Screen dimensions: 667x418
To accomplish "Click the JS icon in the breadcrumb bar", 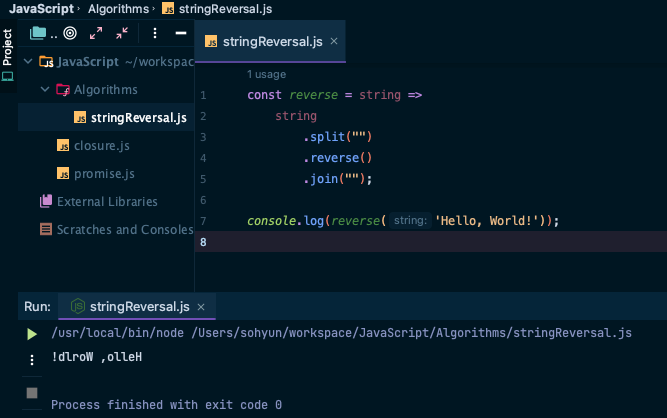I will (x=168, y=9).
